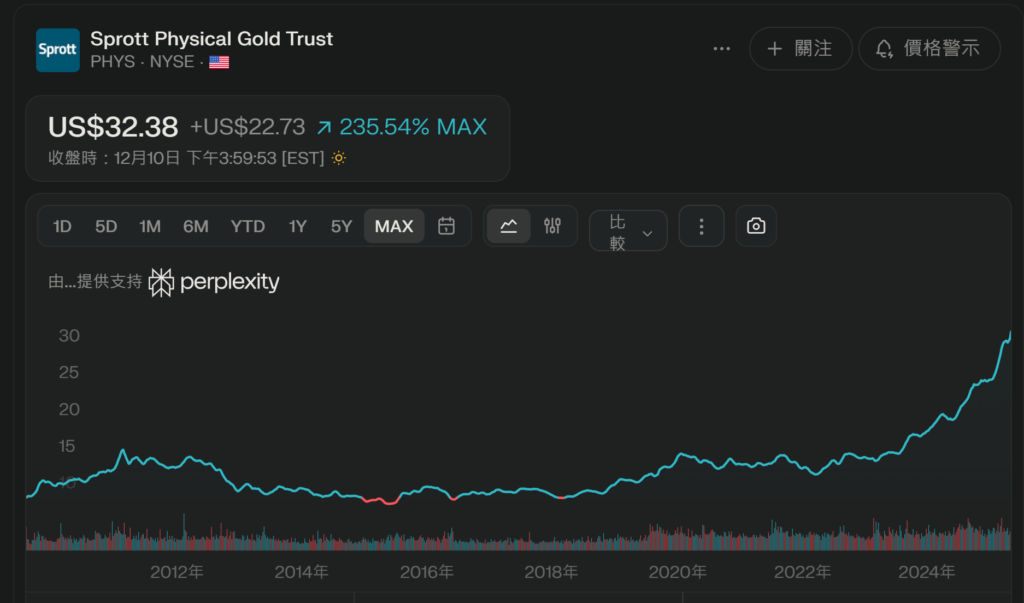Select the line chart view icon
The image size is (1024, 603).
coord(508,226)
